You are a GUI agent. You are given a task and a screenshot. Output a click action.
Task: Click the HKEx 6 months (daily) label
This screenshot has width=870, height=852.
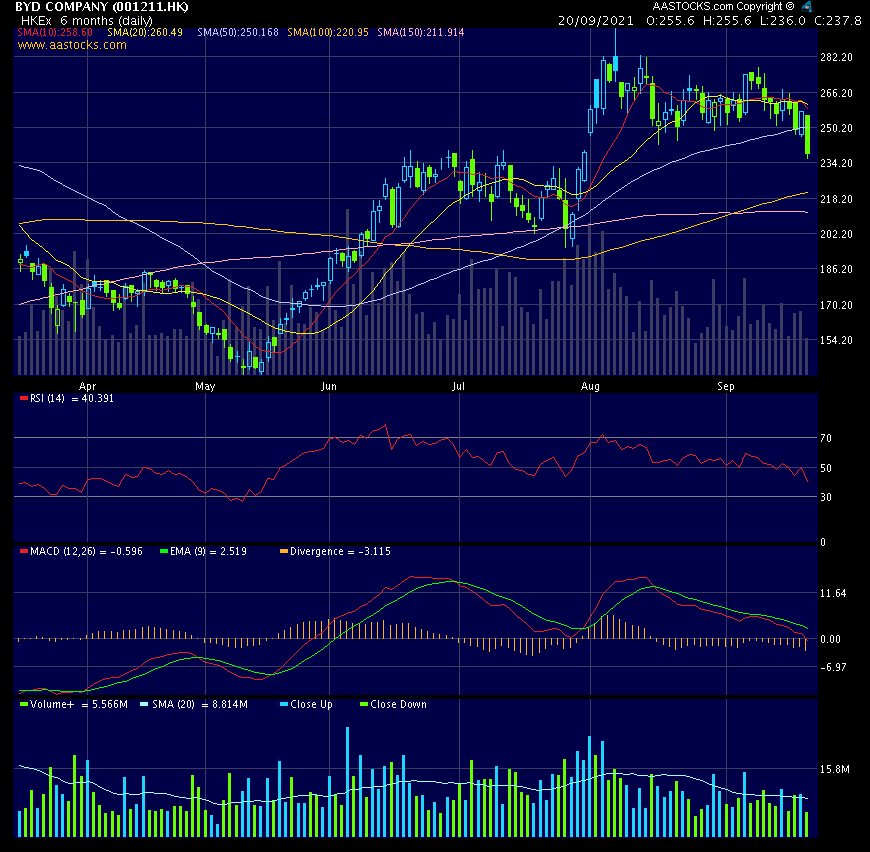[87, 21]
